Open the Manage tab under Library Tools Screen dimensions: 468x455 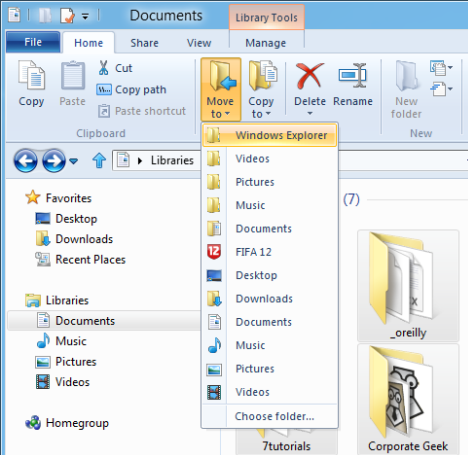[266, 43]
